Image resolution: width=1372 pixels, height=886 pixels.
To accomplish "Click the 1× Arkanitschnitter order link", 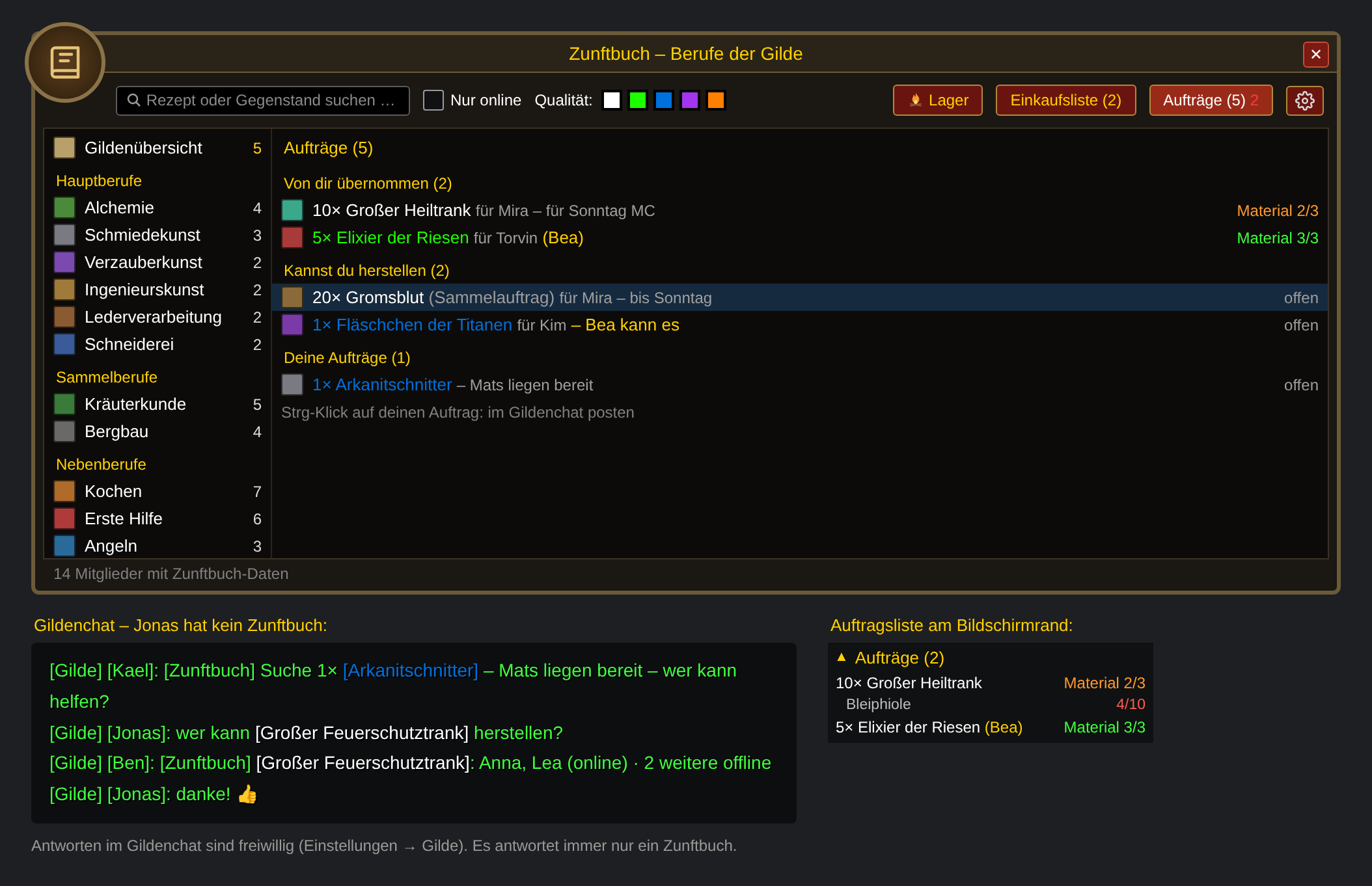I will click(x=382, y=385).
